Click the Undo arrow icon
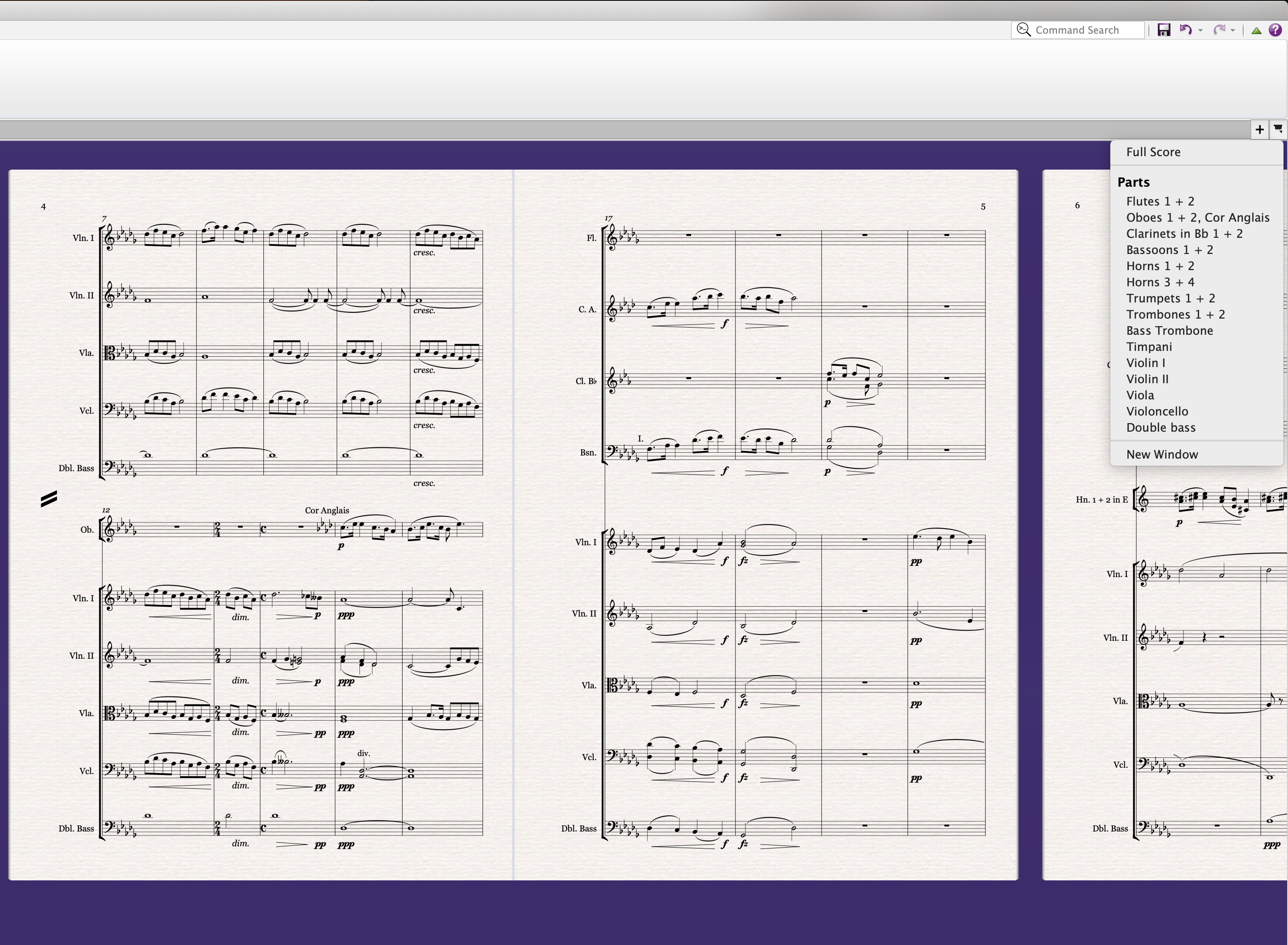Screen dimensions: 1288x945 click(x=1186, y=30)
